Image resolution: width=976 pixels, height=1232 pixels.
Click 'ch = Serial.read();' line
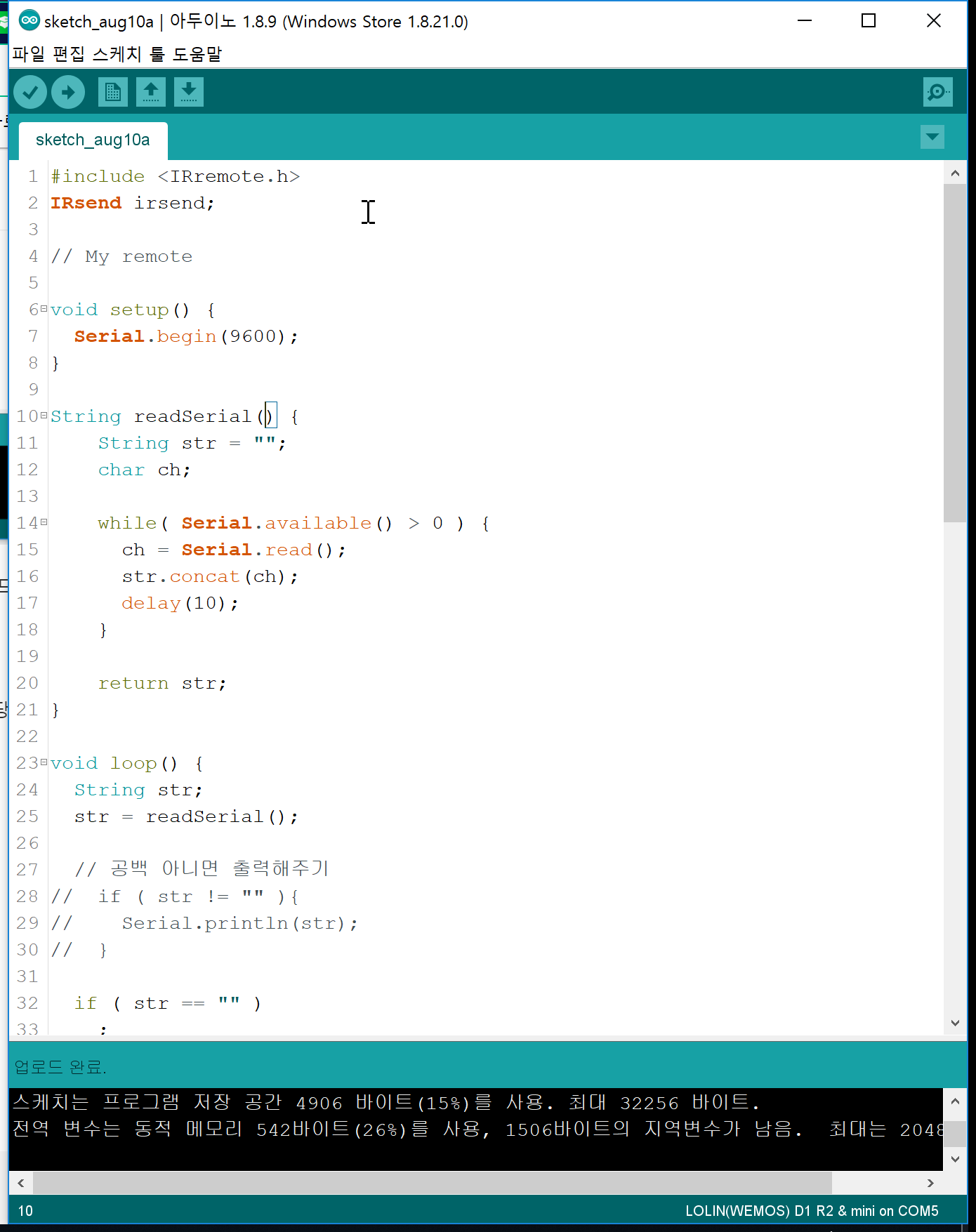click(235, 550)
